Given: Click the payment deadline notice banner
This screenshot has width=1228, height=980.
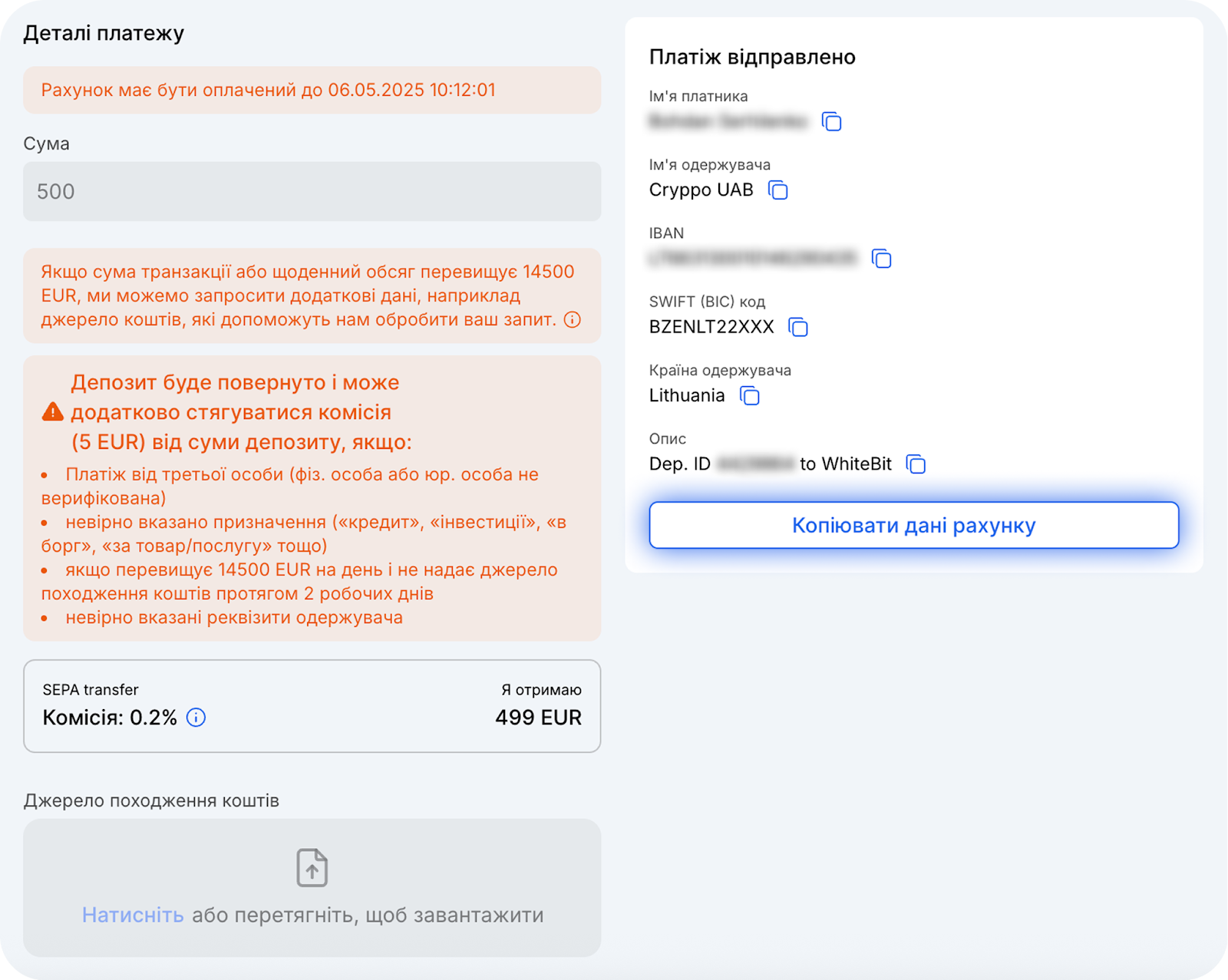Looking at the screenshot, I should coord(312,90).
